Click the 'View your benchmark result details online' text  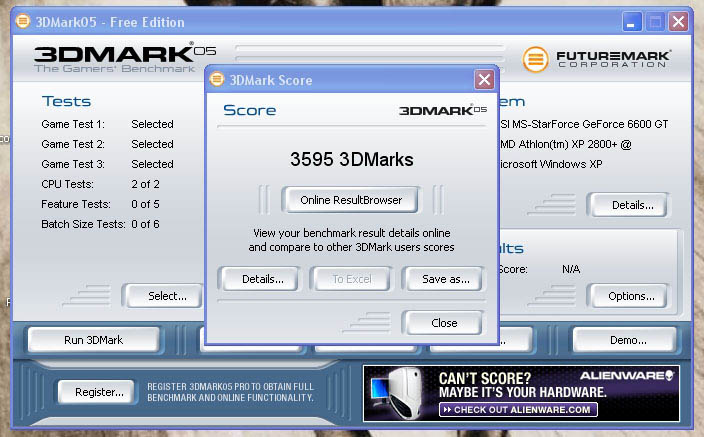tap(352, 233)
